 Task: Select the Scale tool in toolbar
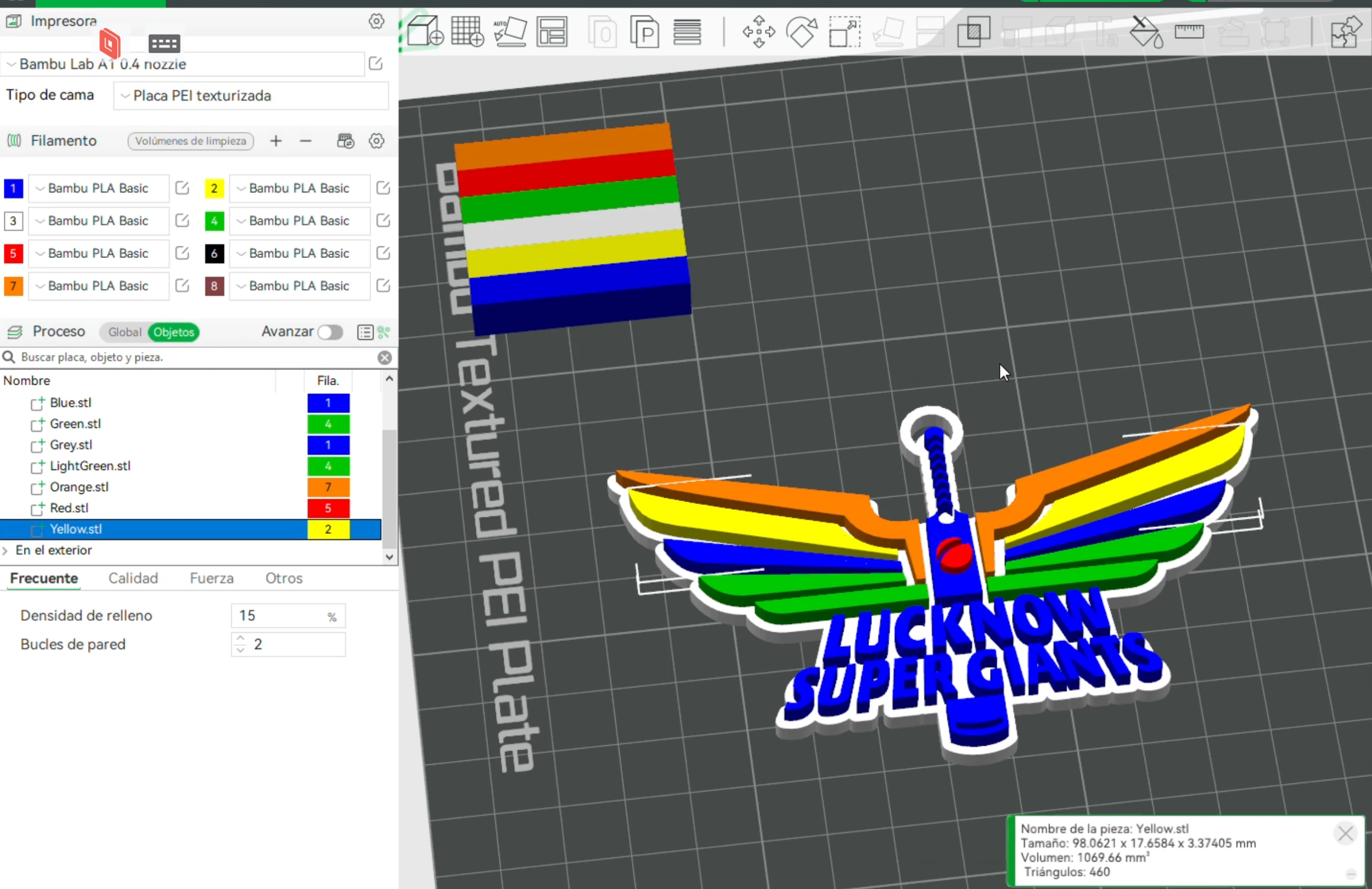tap(845, 32)
